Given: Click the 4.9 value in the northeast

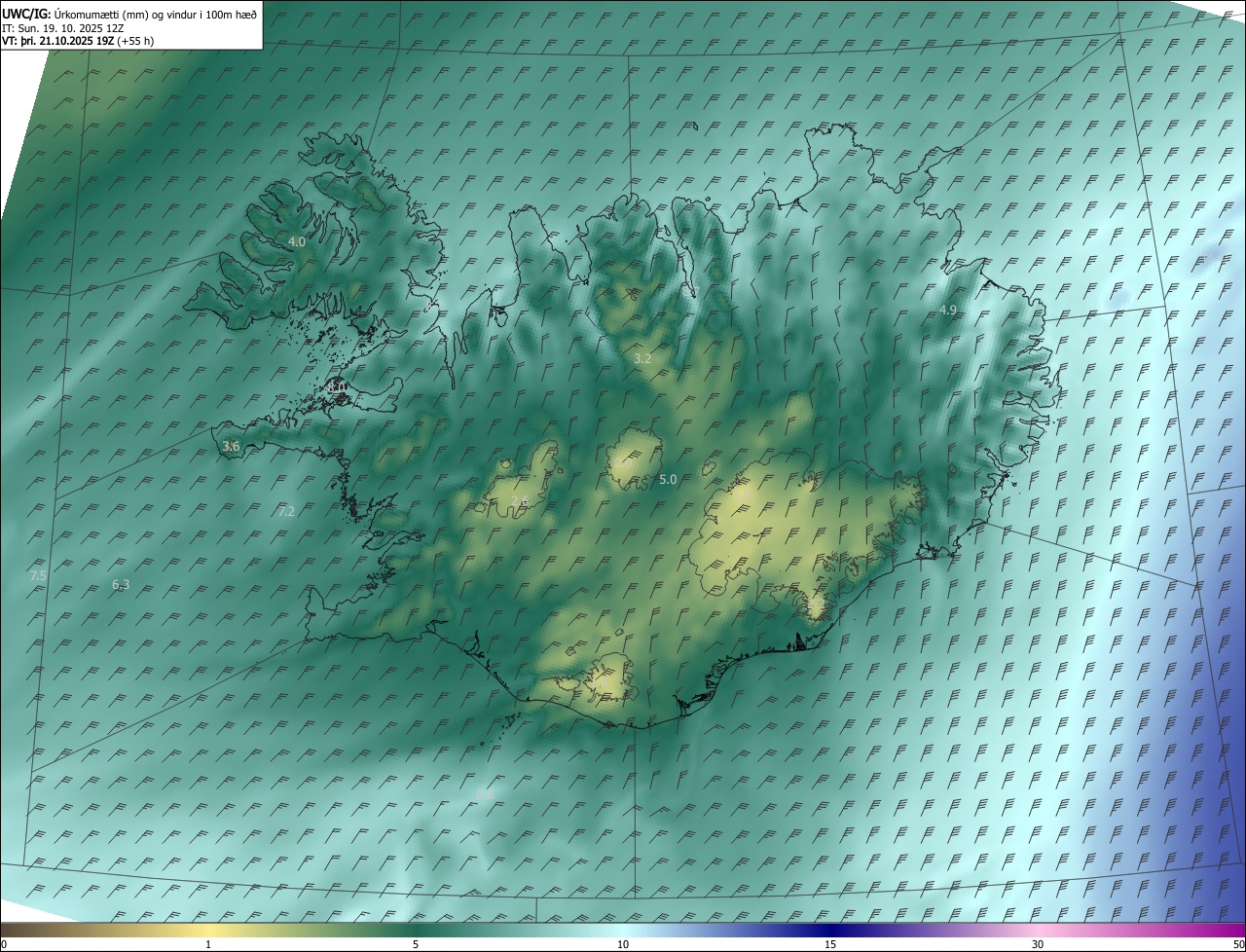Looking at the screenshot, I should 948,310.
